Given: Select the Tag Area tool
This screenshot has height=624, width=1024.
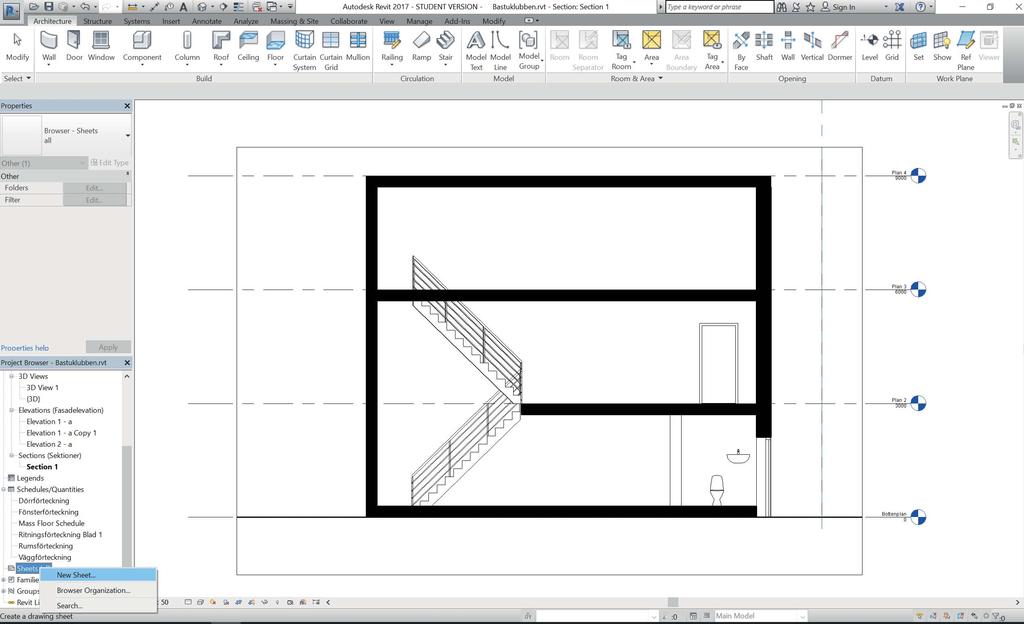Looking at the screenshot, I should [712, 50].
